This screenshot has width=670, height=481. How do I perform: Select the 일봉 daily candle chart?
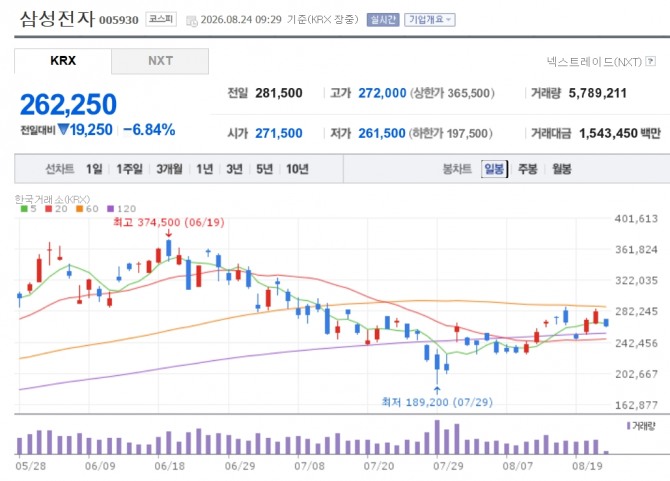[494, 169]
